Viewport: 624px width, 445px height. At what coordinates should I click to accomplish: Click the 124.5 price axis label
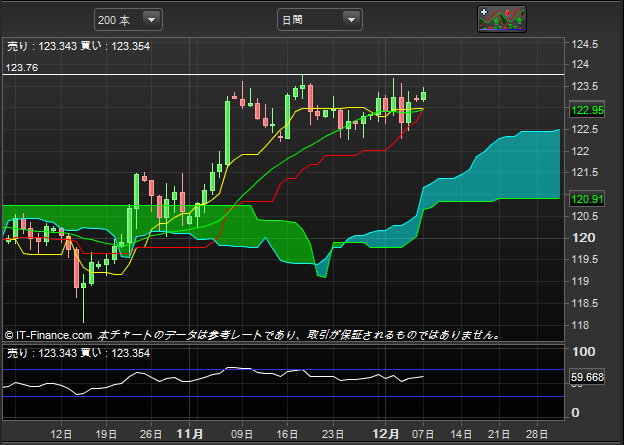[x=584, y=44]
